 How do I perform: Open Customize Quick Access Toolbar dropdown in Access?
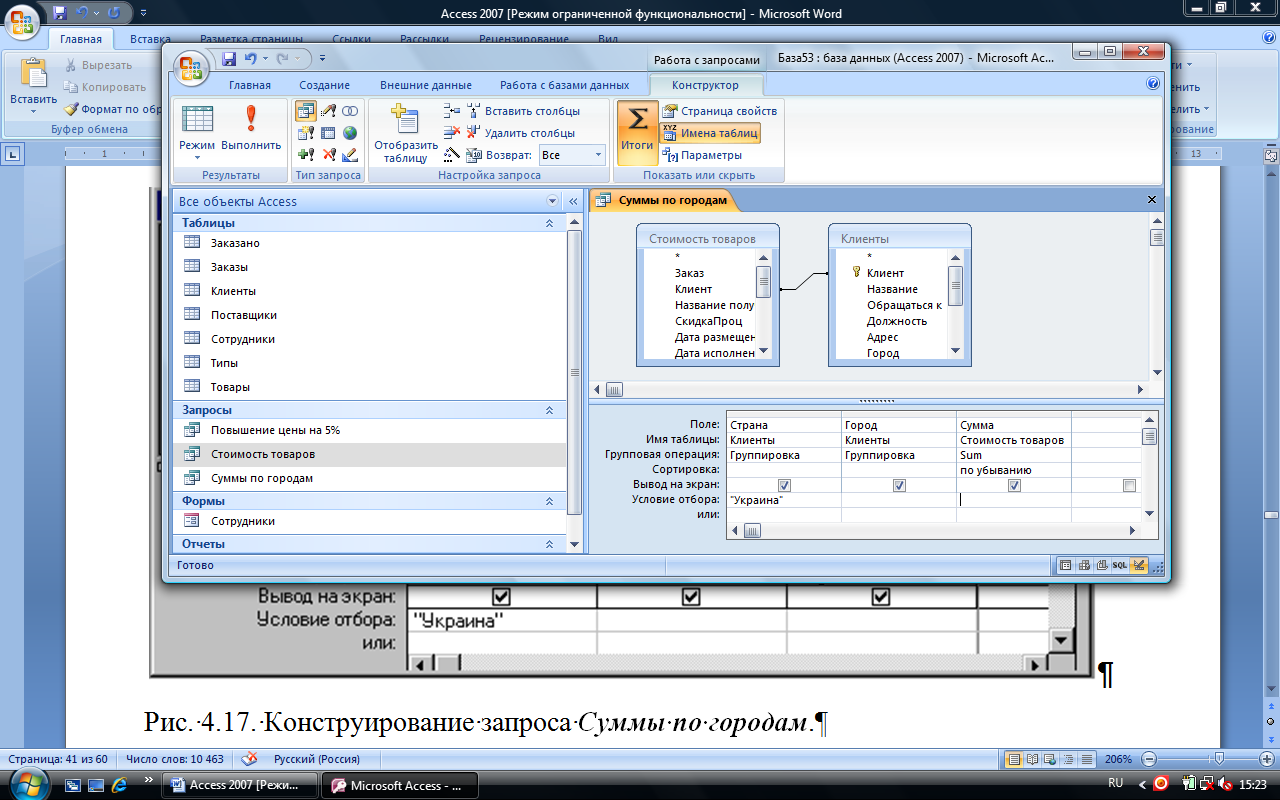(x=323, y=60)
